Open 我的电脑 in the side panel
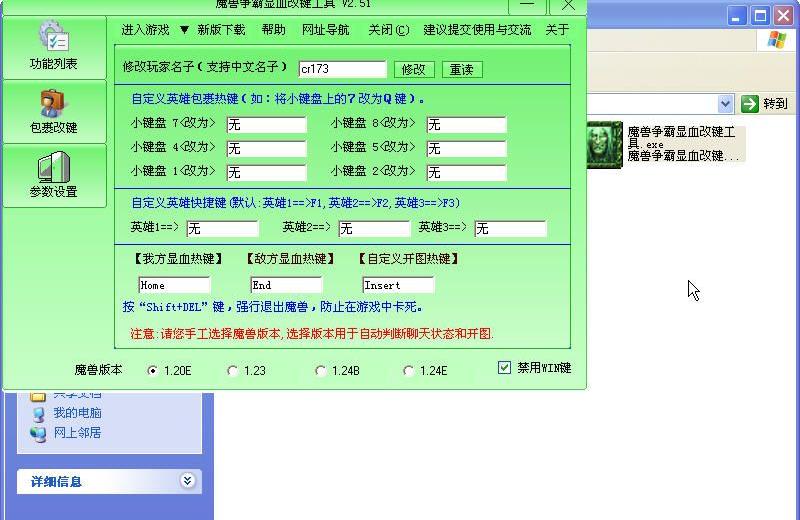Screen dimensions: 800x520 tap(77, 413)
